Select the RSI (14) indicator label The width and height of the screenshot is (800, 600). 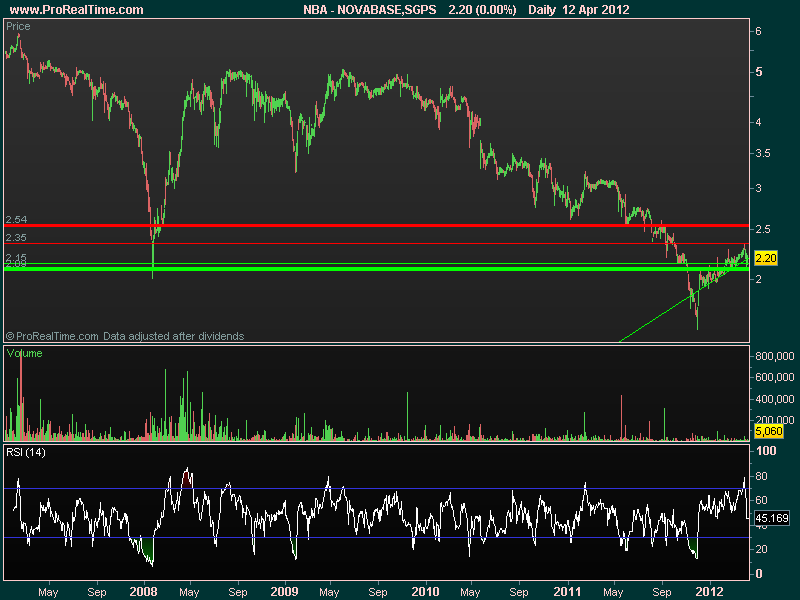[26, 452]
